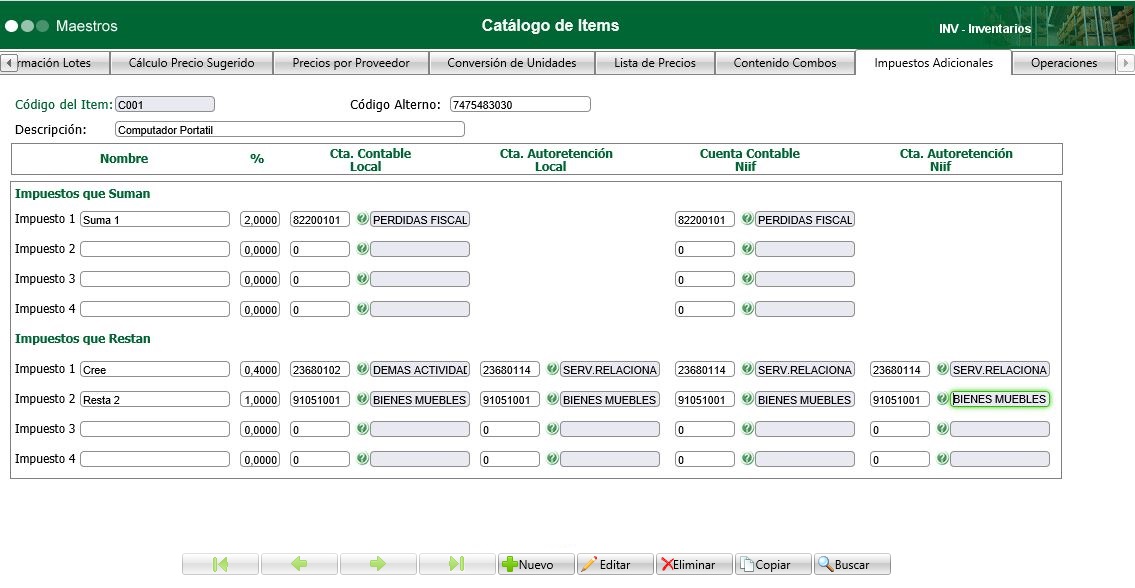This screenshot has width=1135, height=588.
Task: Open the Lista de Precios tab
Action: 655,63
